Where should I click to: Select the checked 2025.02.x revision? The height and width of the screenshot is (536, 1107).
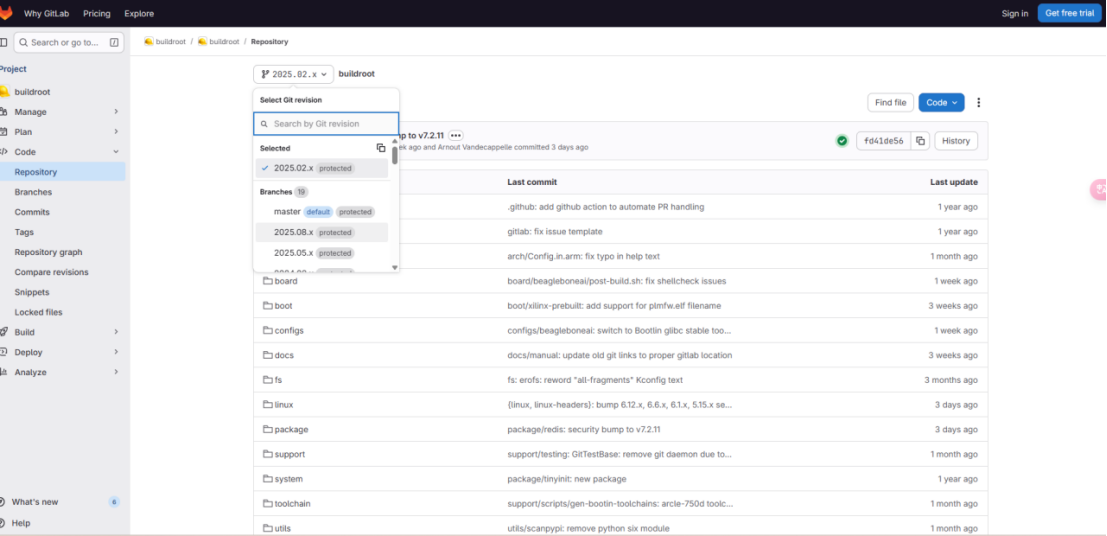coord(322,168)
